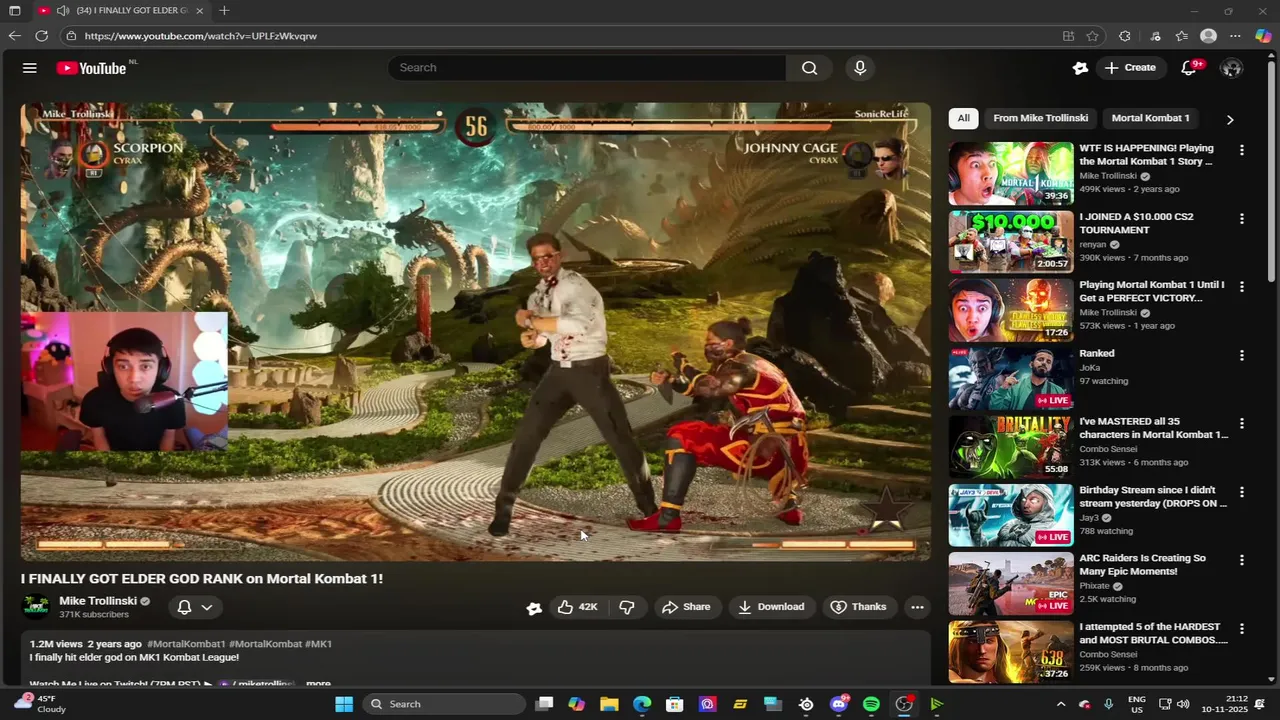Screen dimensions: 1280x720
Task: Open Mike Trollinski channel avatar
Action: point(36,607)
